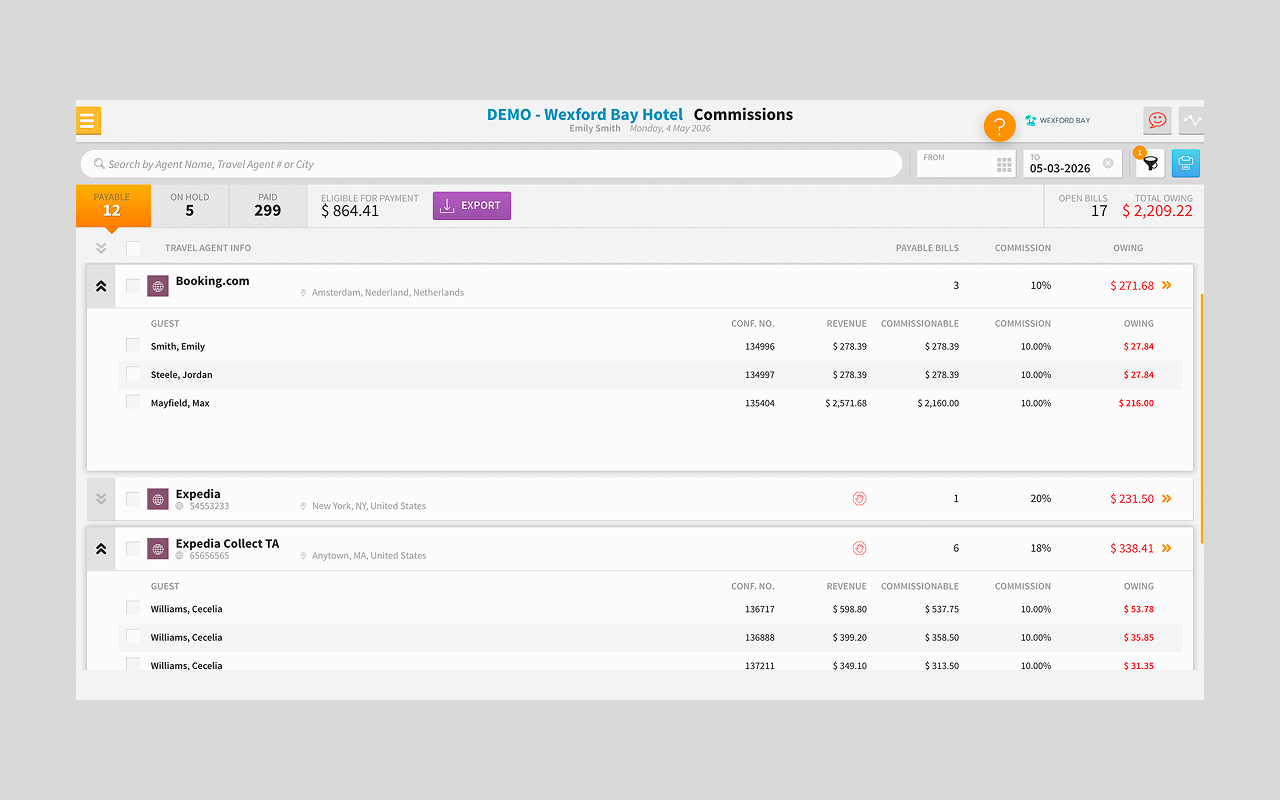The height and width of the screenshot is (800, 1280).
Task: Click commissionable value $ 2,160.00
Action: (x=938, y=404)
